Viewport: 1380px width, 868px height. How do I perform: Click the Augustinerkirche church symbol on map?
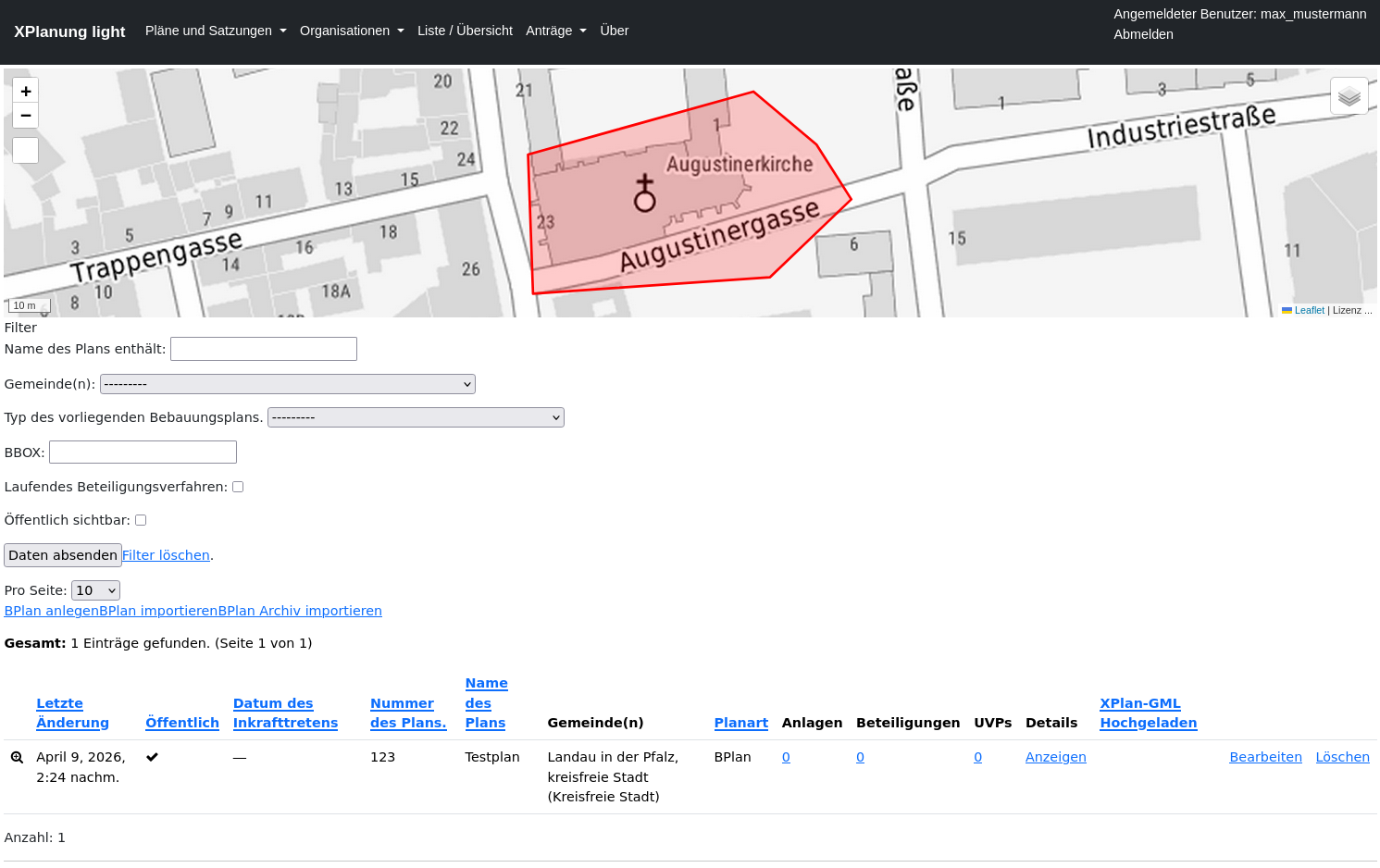click(x=644, y=193)
